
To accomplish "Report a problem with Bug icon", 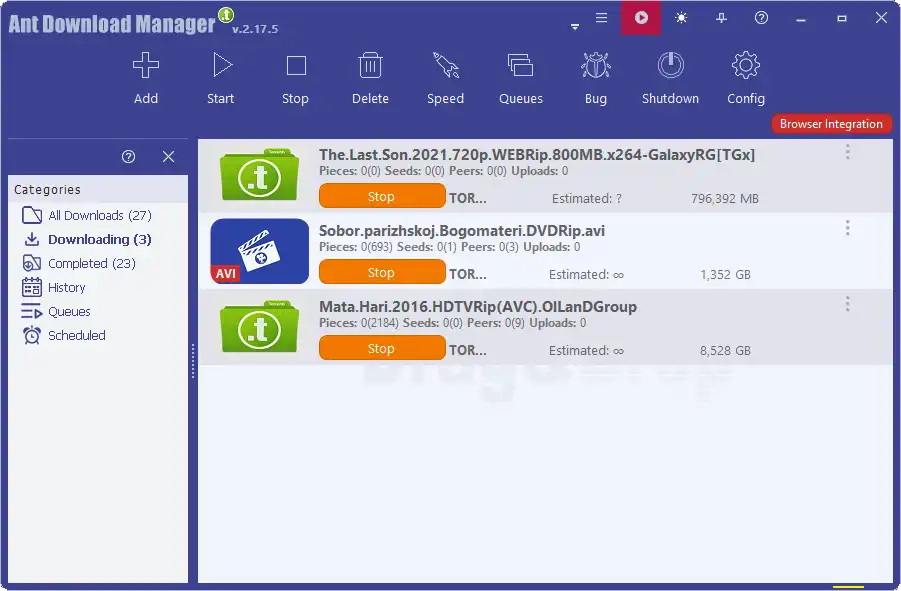I will (596, 65).
